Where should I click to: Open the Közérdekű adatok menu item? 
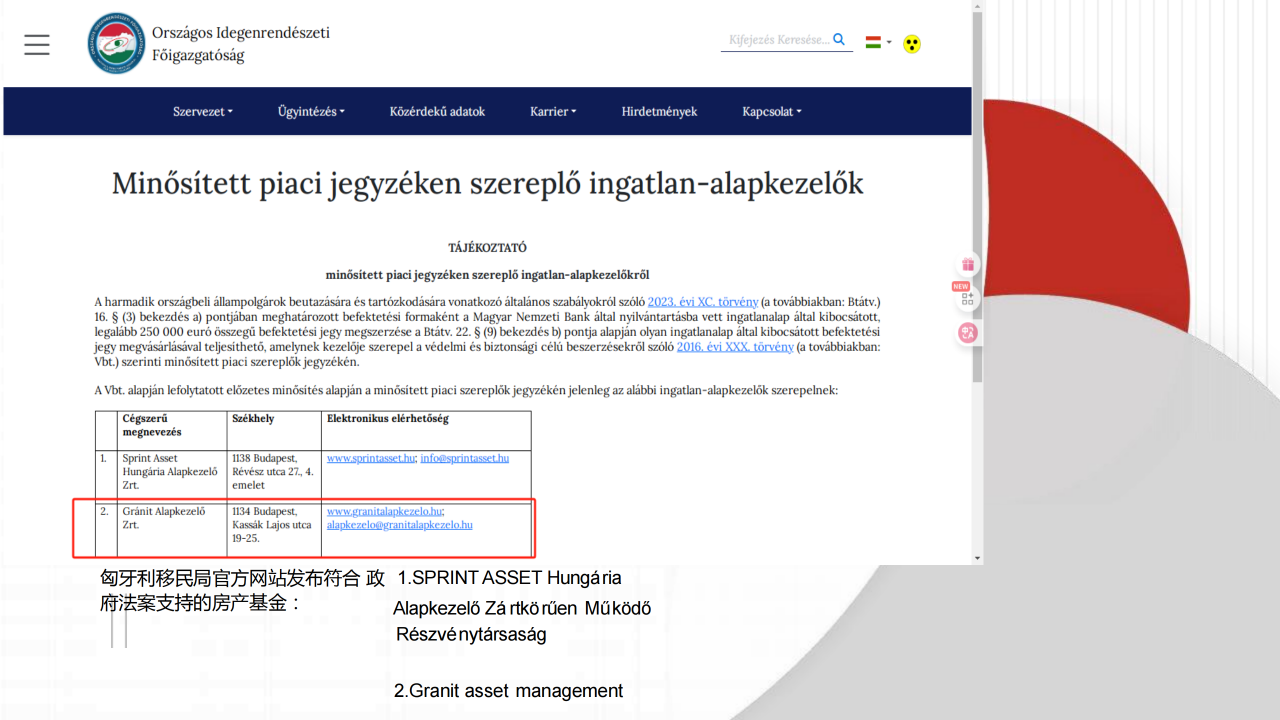pos(437,112)
